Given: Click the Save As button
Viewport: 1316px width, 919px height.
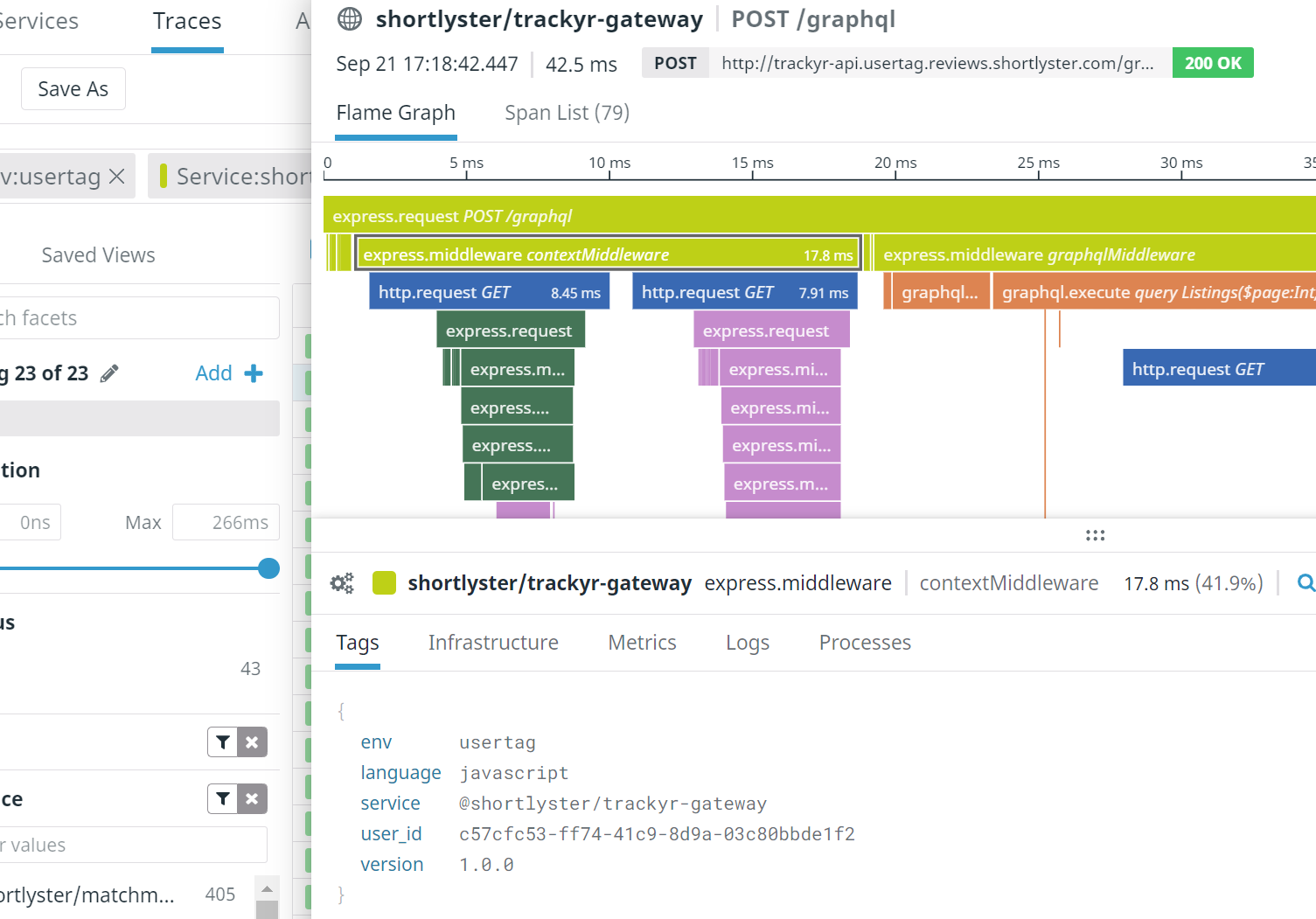Looking at the screenshot, I should [x=73, y=88].
